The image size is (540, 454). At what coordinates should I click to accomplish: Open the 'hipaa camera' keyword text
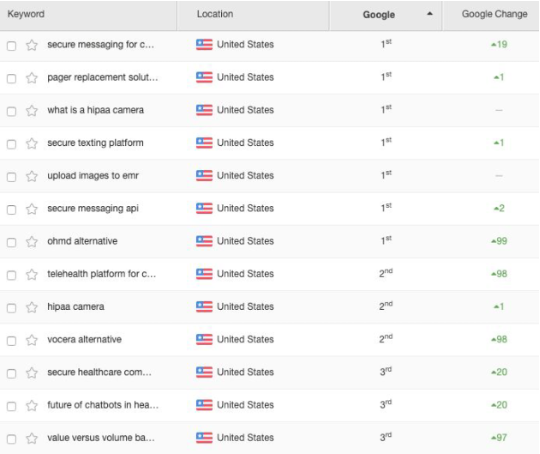tap(76, 307)
